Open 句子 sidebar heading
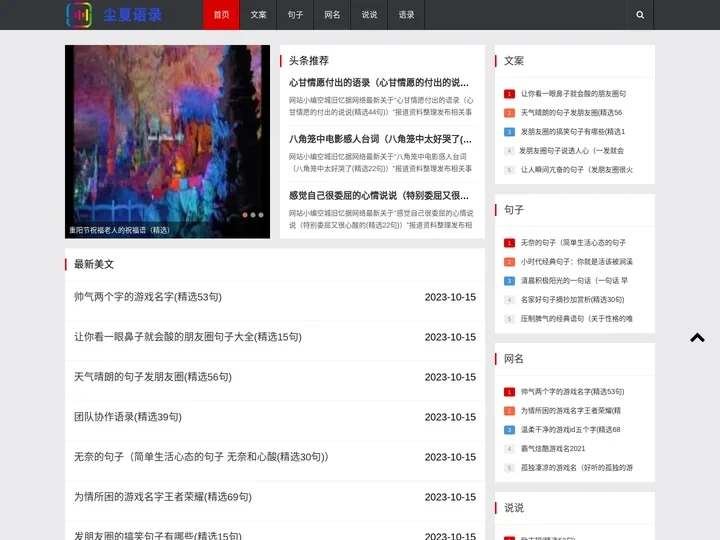 pos(514,210)
